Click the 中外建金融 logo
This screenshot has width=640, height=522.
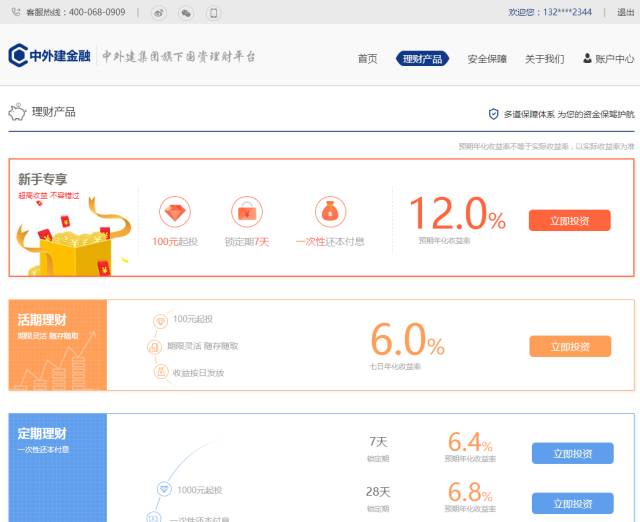(x=49, y=55)
